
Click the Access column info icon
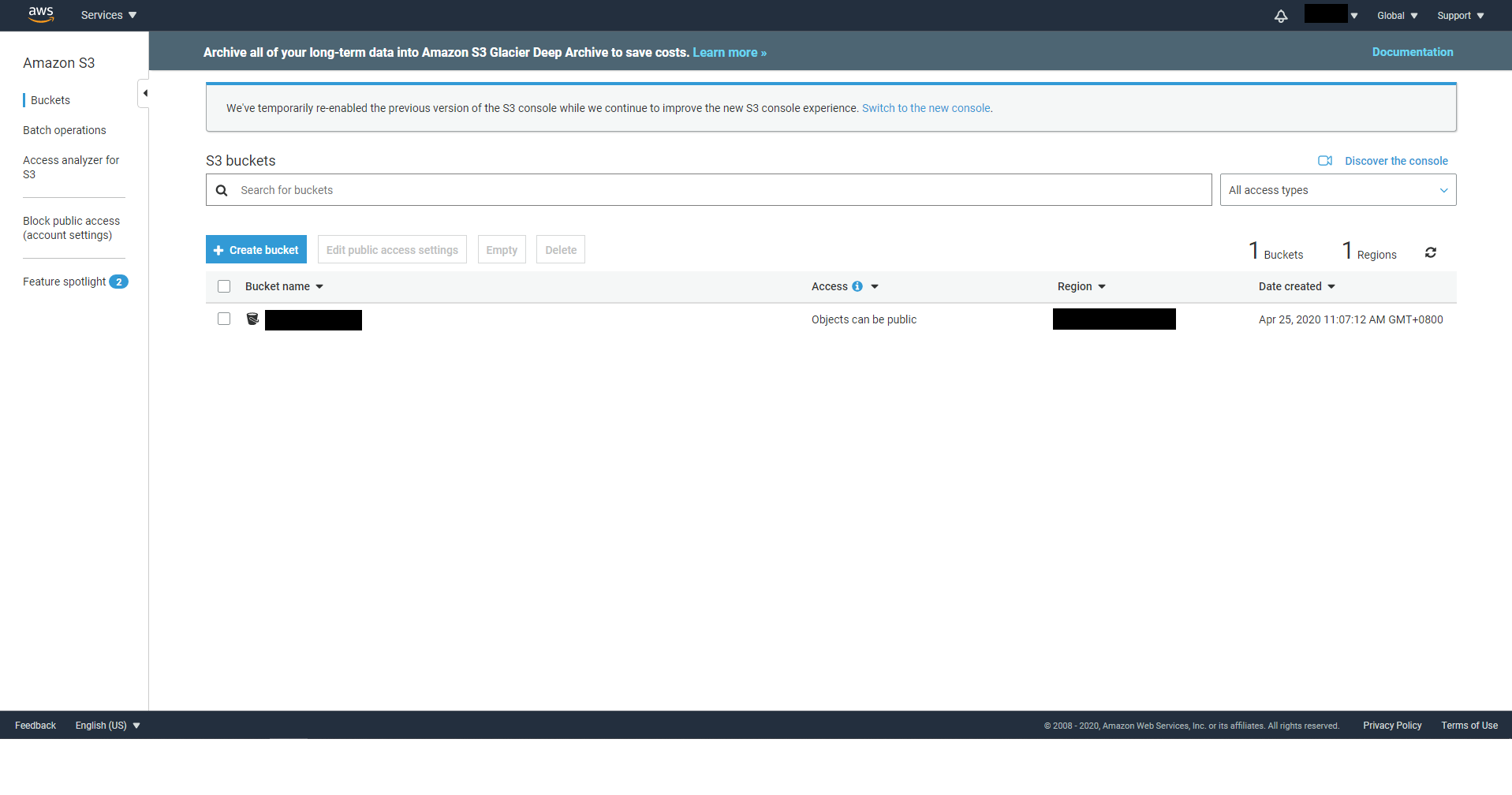point(857,286)
